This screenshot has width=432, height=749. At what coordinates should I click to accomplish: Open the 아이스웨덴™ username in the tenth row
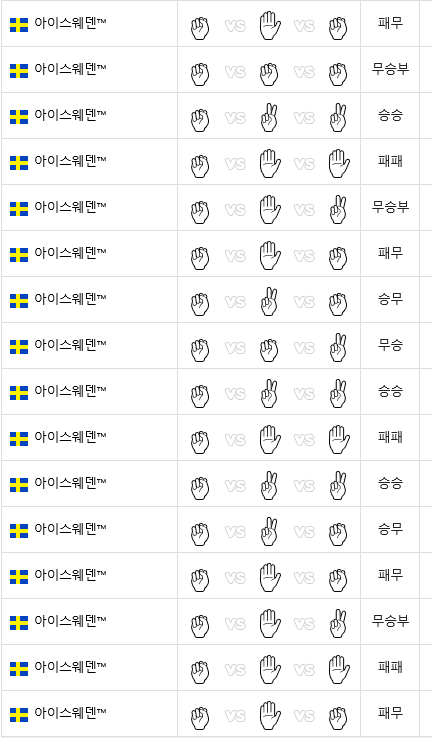[x=70, y=437]
